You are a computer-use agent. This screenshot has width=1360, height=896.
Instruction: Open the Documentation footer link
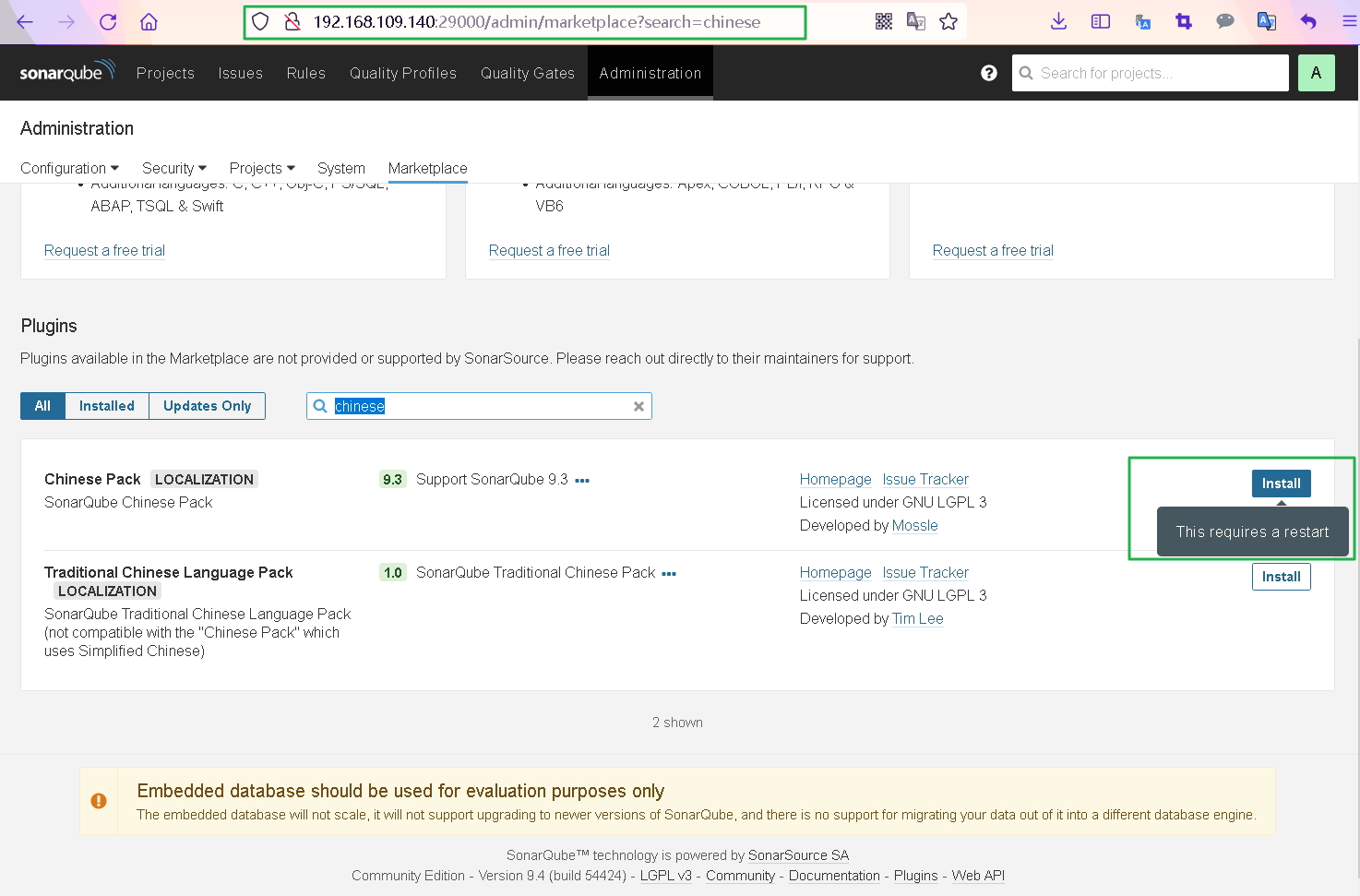(835, 876)
